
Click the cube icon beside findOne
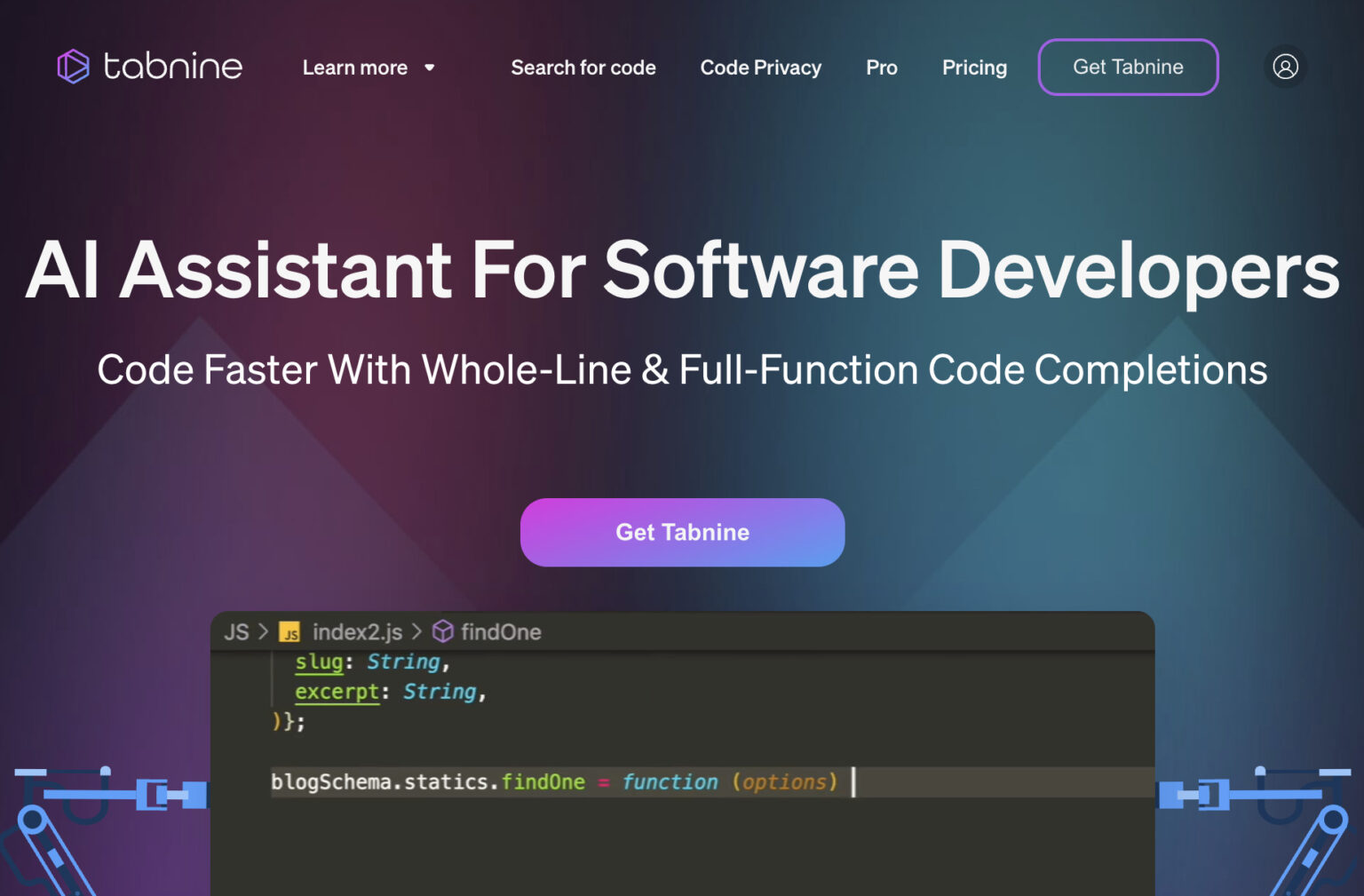pyautogui.click(x=441, y=631)
